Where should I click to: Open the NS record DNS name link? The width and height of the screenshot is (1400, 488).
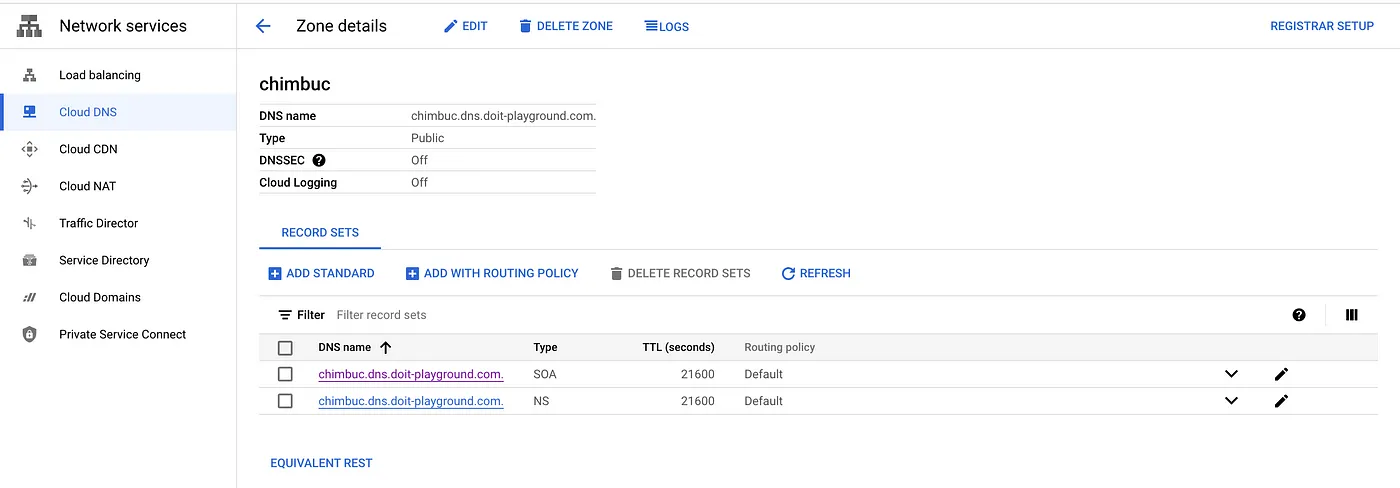[x=411, y=401]
